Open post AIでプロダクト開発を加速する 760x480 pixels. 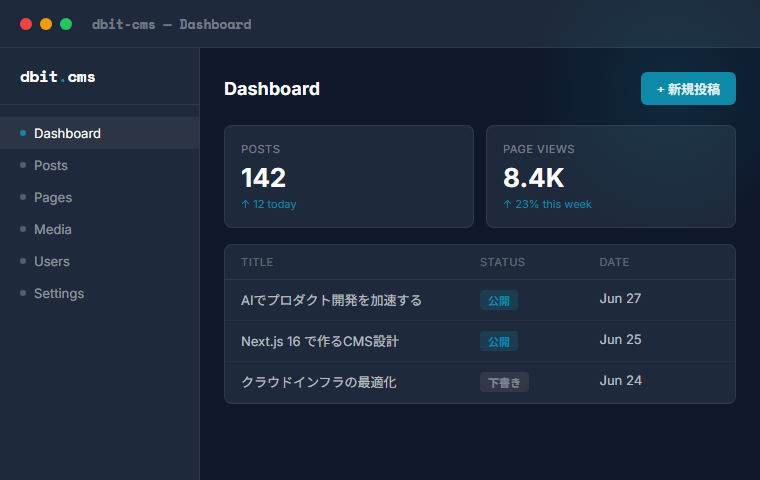331,300
